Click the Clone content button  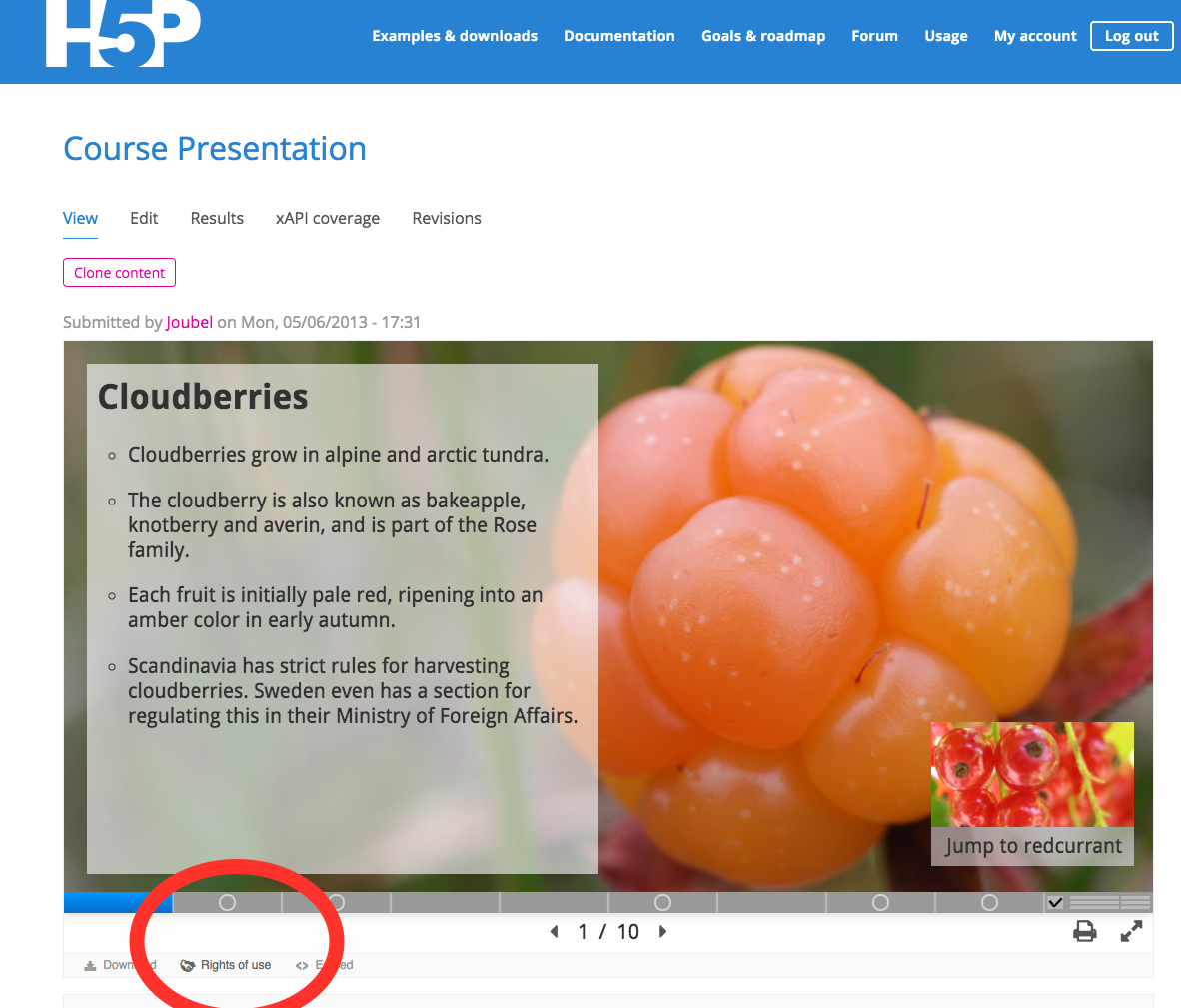[x=119, y=273]
